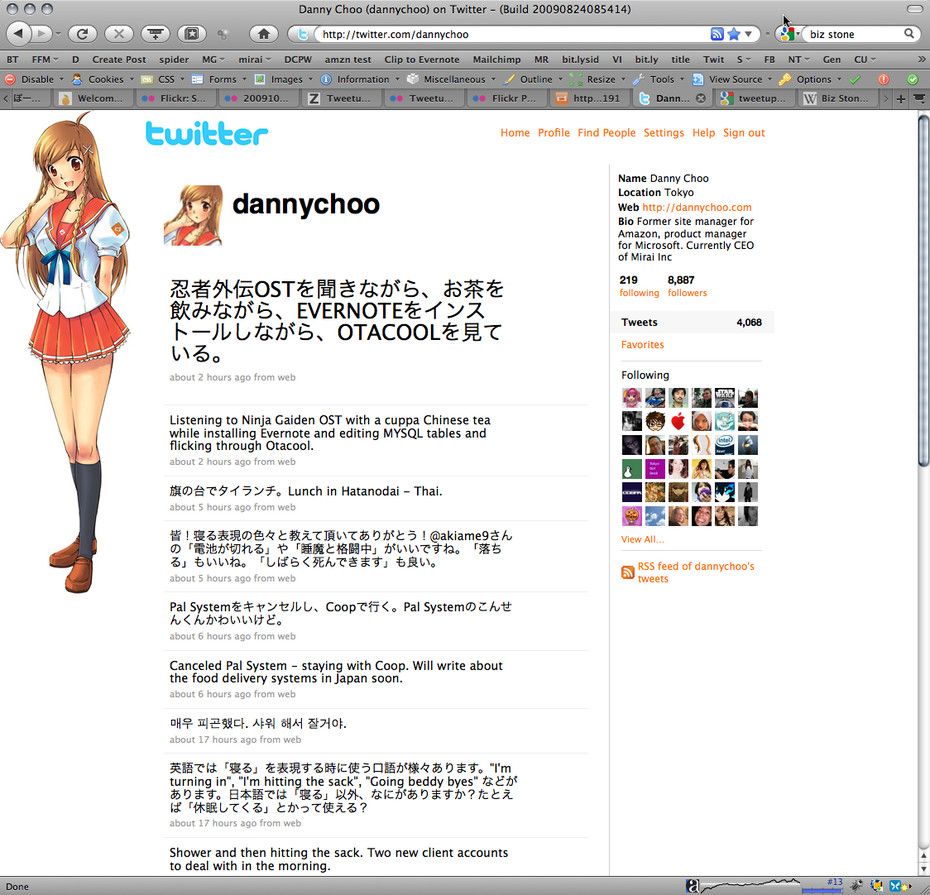Click the Twitter site icon in the address bar

click(x=302, y=34)
